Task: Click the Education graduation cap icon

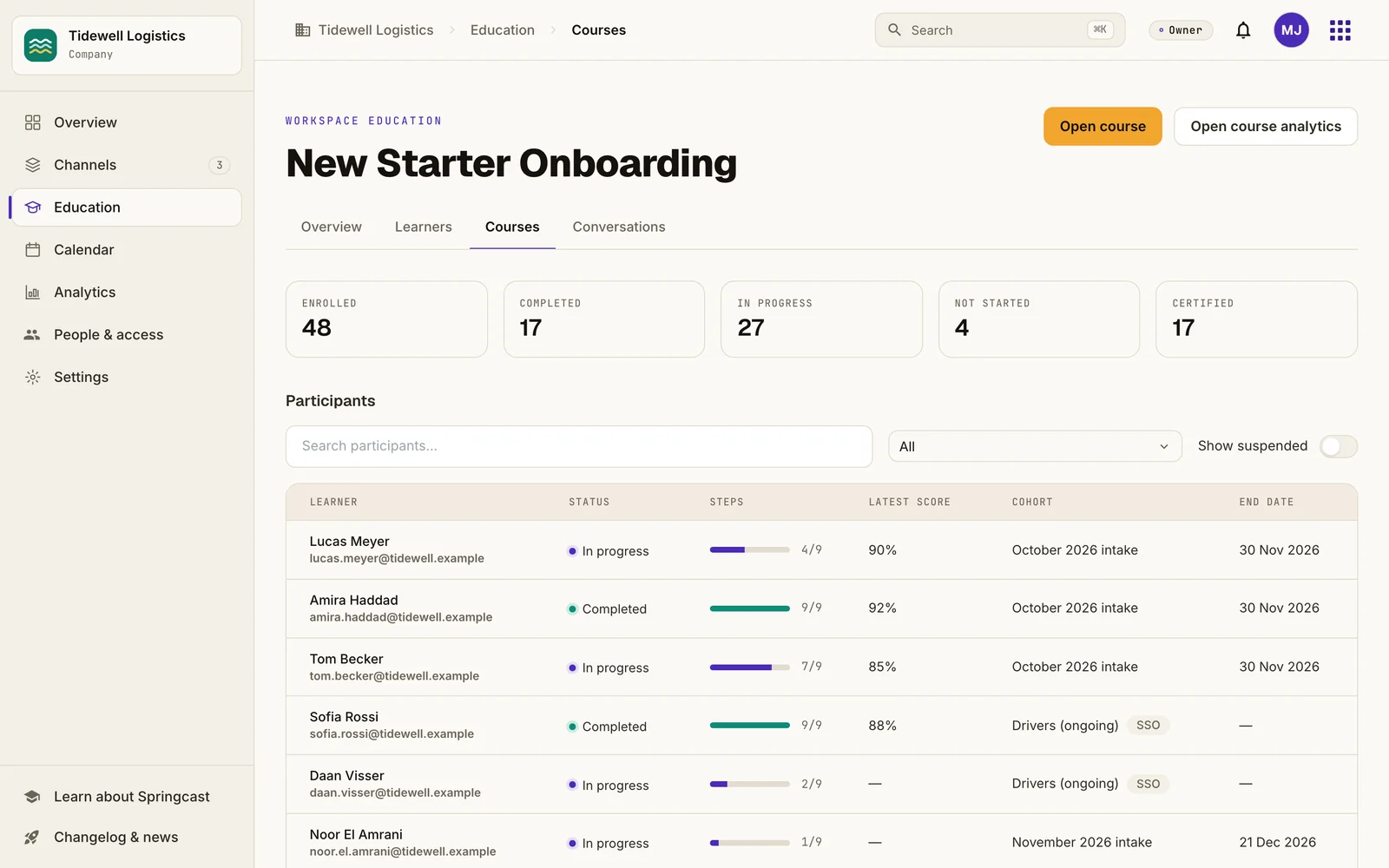Action: click(33, 207)
